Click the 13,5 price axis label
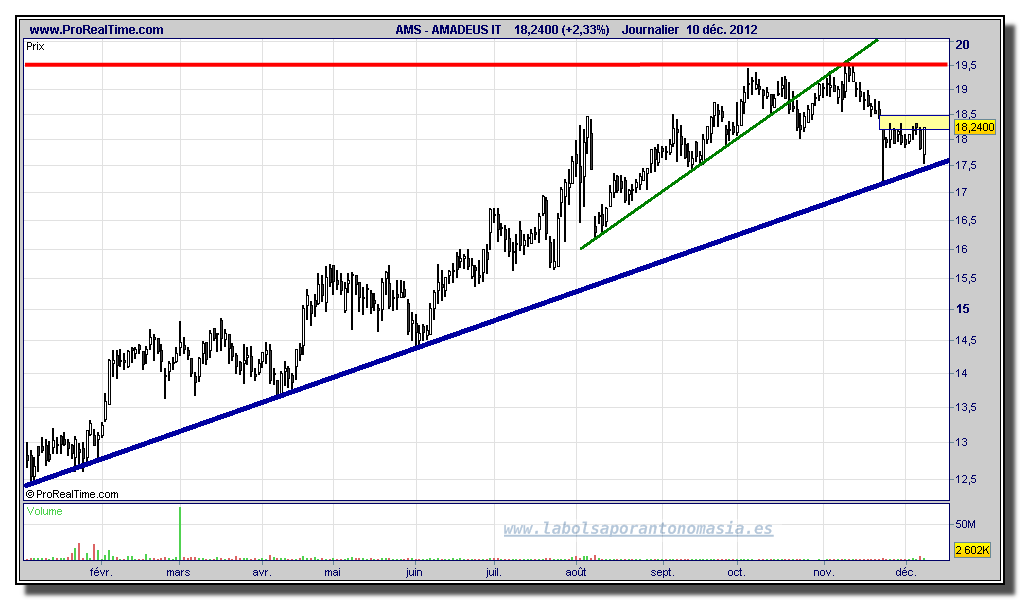The image size is (1020, 600). [965, 407]
